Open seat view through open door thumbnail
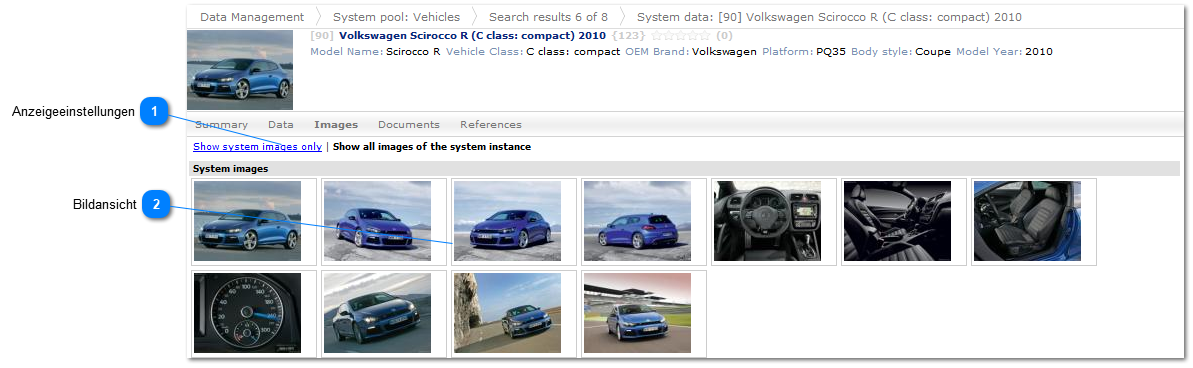The image size is (1193, 368). (x=1027, y=221)
